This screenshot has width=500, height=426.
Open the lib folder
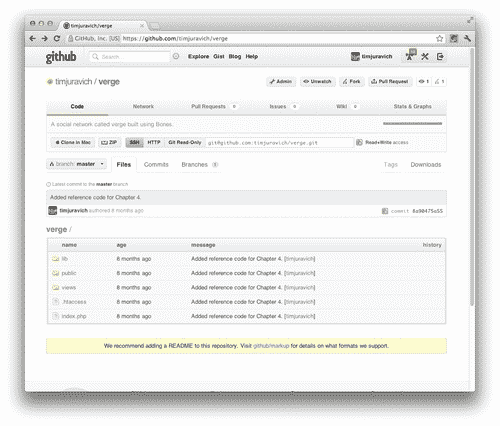(65, 259)
